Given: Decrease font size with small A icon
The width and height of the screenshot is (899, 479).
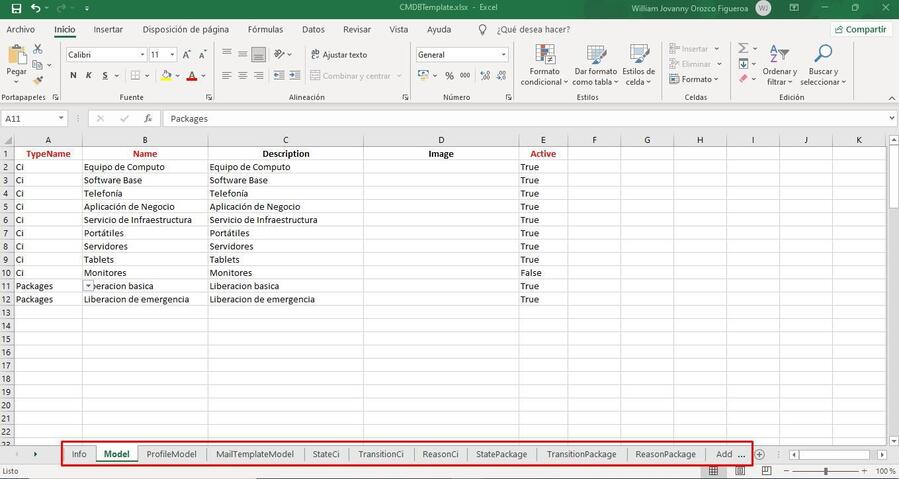Looking at the screenshot, I should click(x=202, y=54).
